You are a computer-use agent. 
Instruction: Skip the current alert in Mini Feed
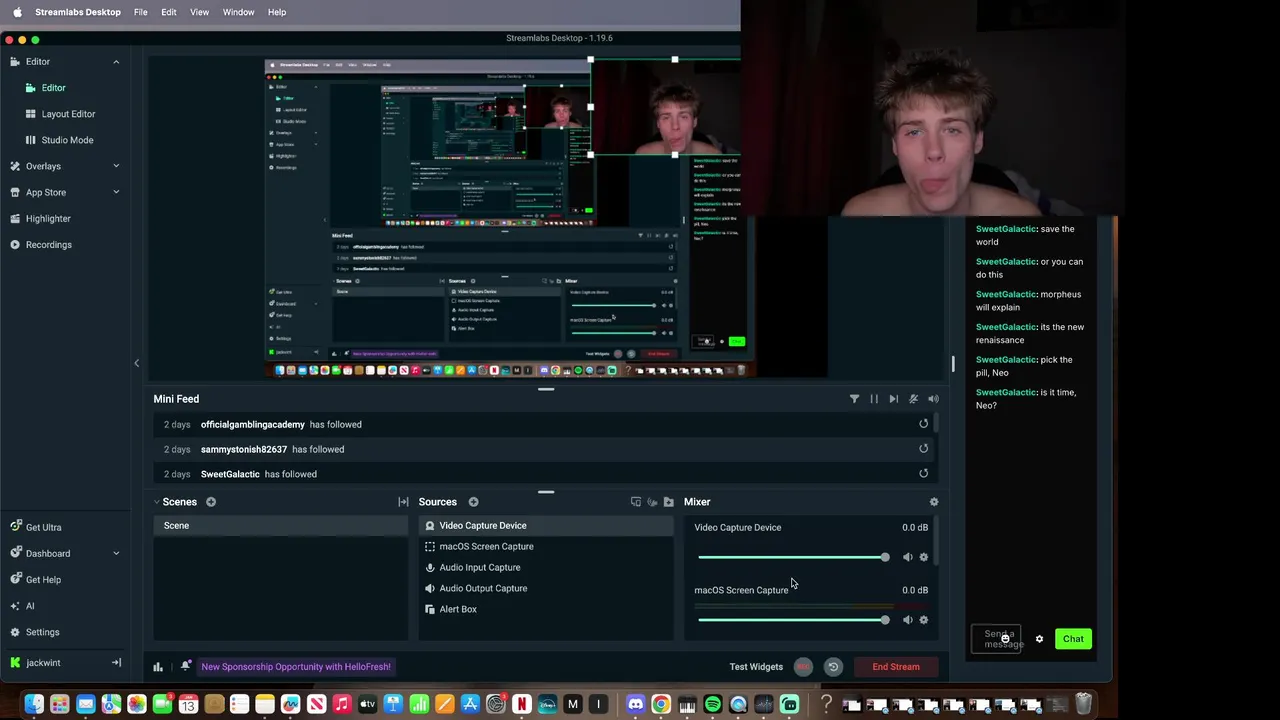[x=893, y=399]
